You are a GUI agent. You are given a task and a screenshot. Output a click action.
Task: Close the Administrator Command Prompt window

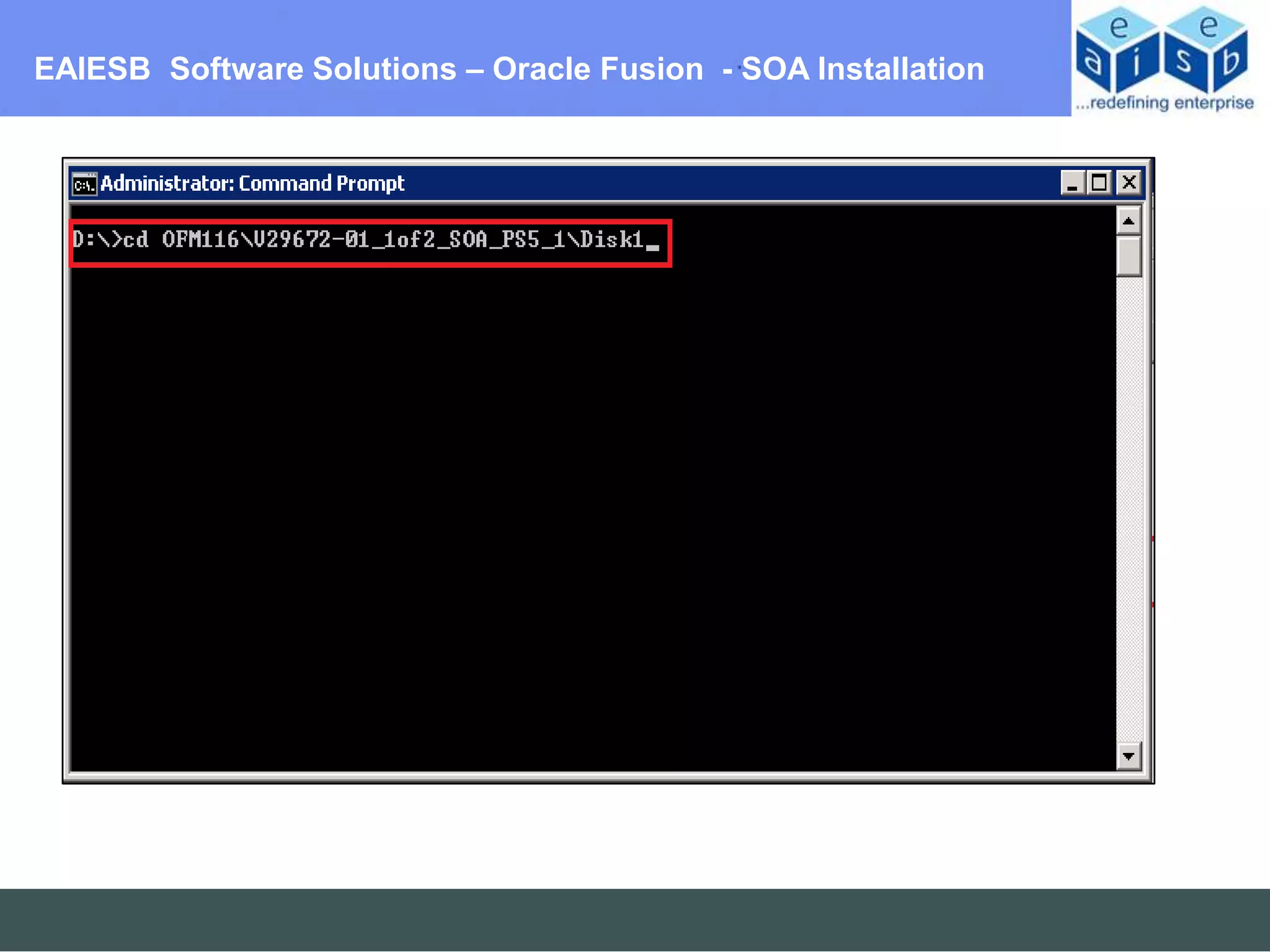1129,183
